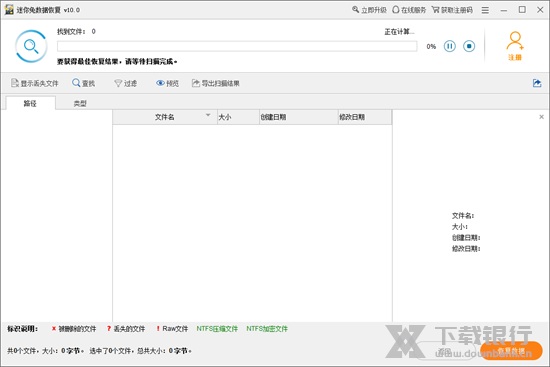Click the '丢失的文件' legend entry
The height and width of the screenshot is (367, 550).
coord(126,329)
